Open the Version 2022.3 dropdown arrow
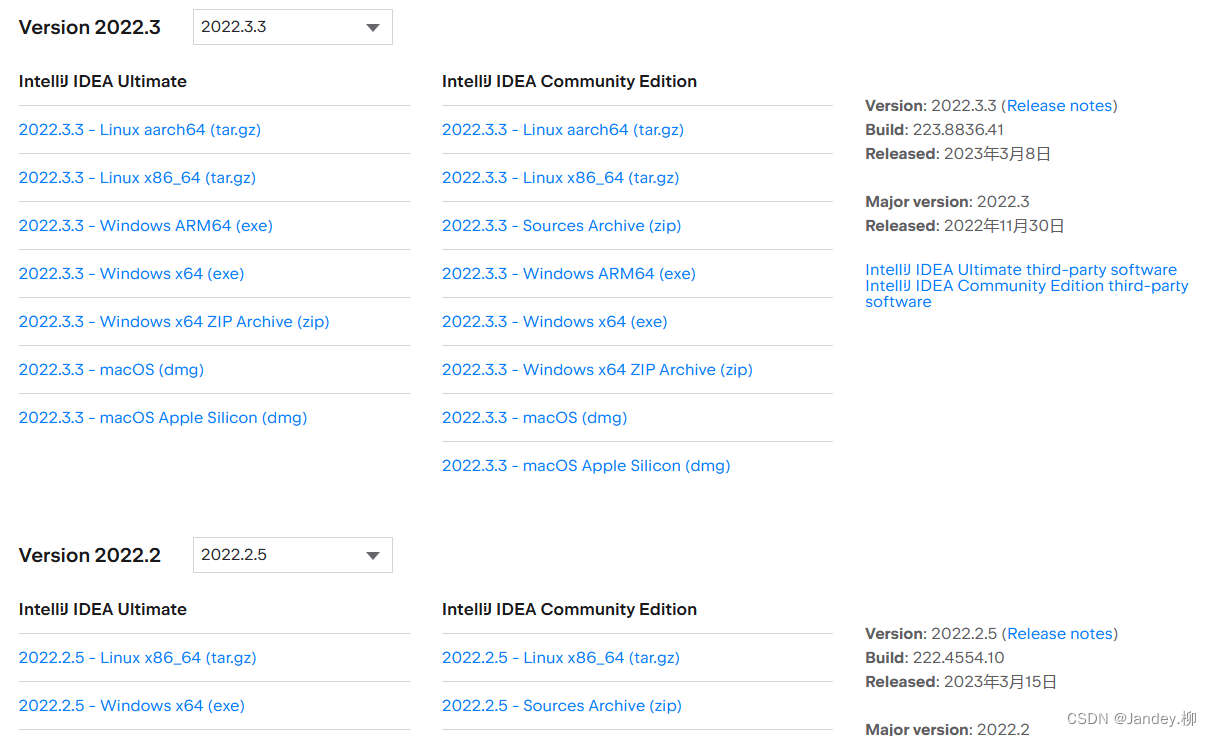The image size is (1211, 736). coord(373,28)
